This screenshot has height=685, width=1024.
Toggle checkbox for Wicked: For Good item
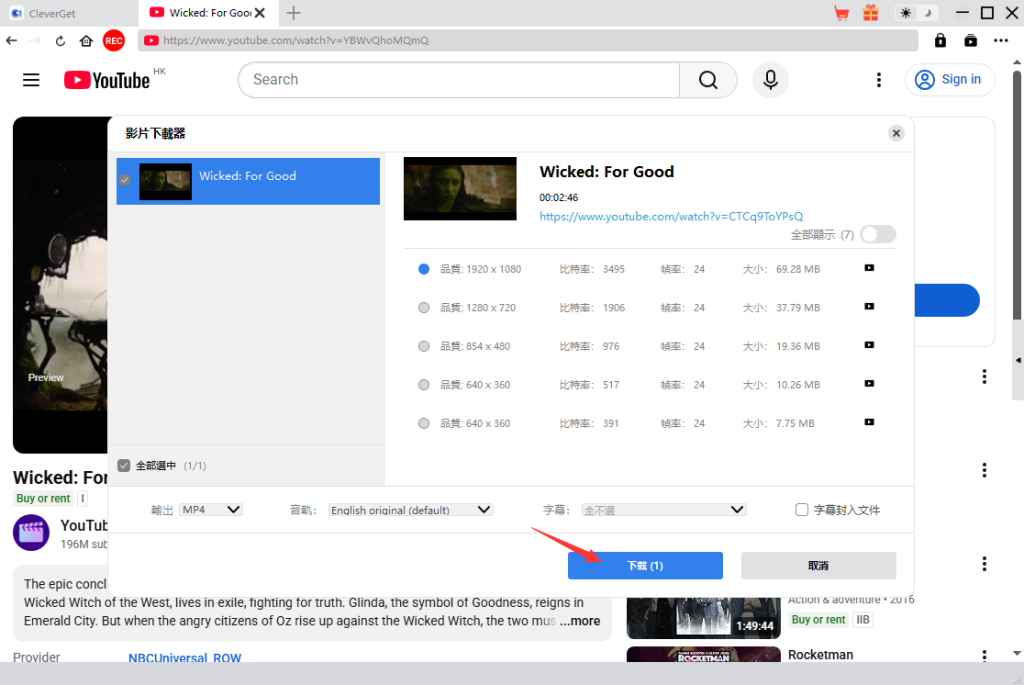coord(125,180)
